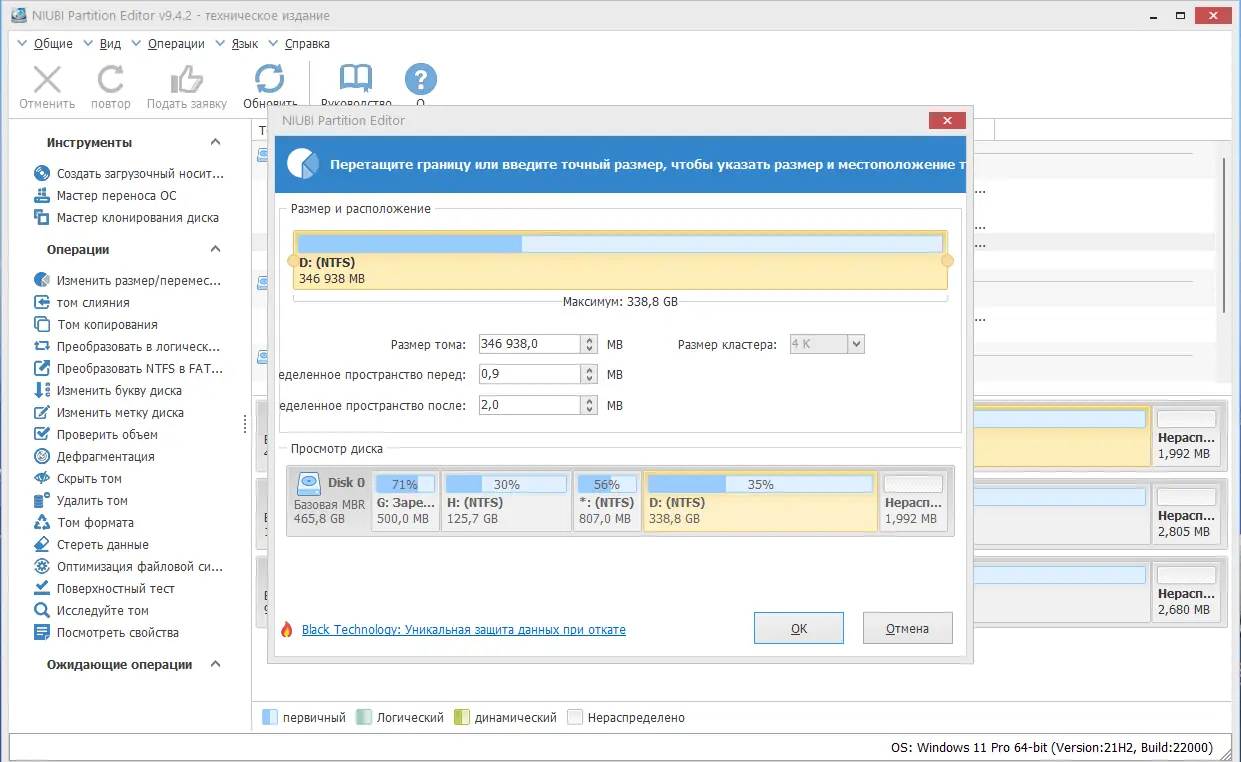1241x762 pixels.
Task: Collapse the Инструменты section
Action: (215, 143)
